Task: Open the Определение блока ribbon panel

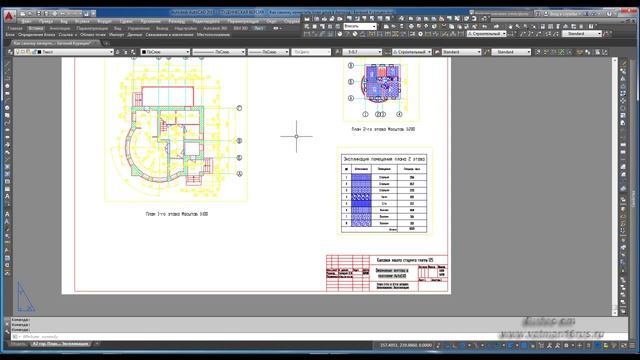Action: click(x=36, y=35)
